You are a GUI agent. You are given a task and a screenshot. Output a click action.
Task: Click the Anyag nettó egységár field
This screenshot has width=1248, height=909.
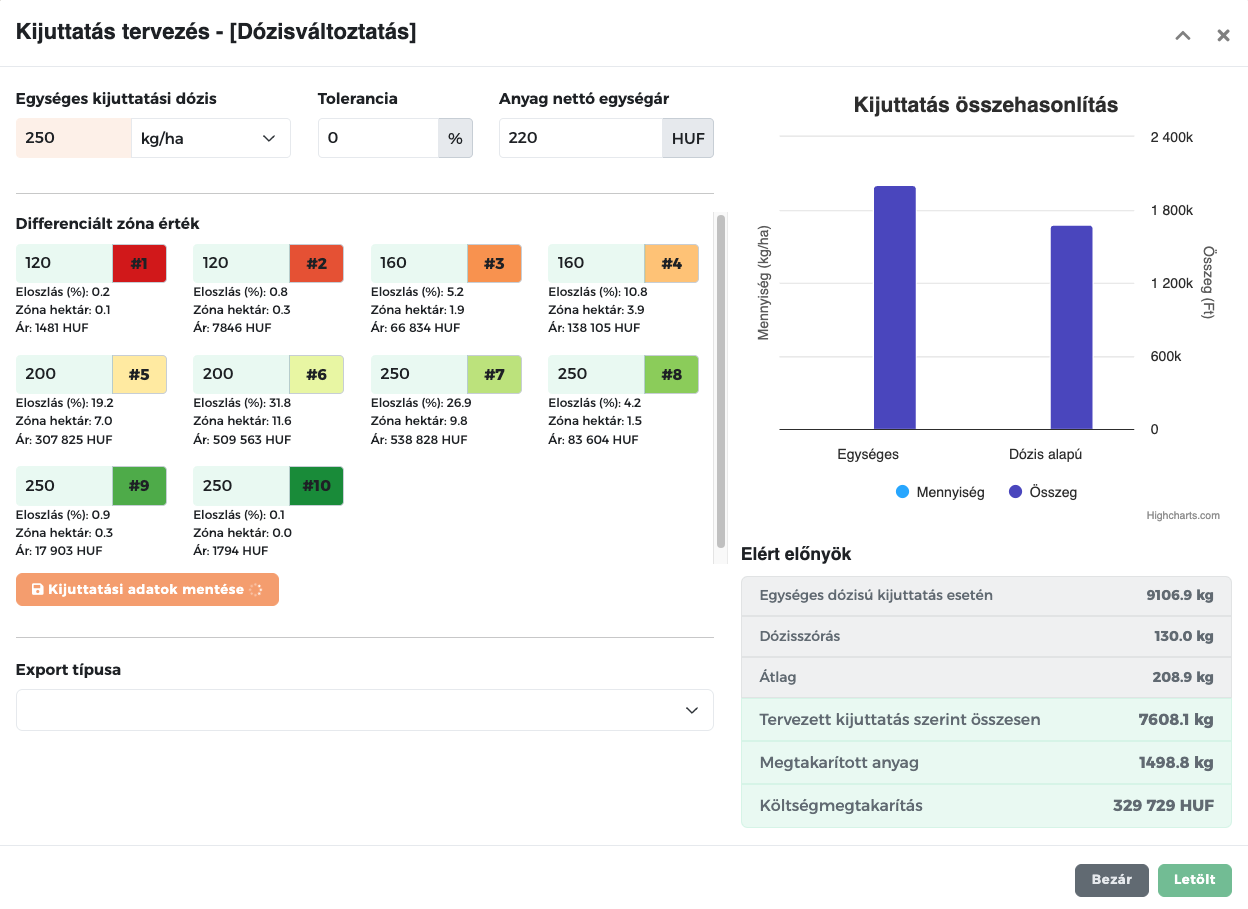(x=580, y=138)
